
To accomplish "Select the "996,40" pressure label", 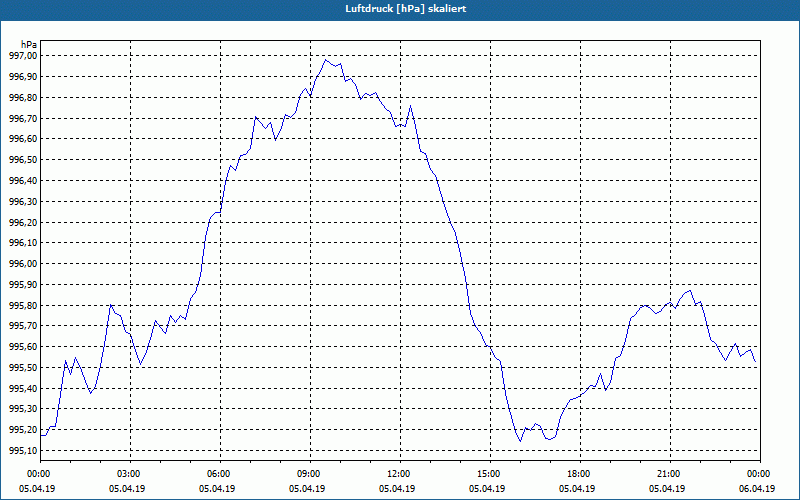I will tap(23, 181).
